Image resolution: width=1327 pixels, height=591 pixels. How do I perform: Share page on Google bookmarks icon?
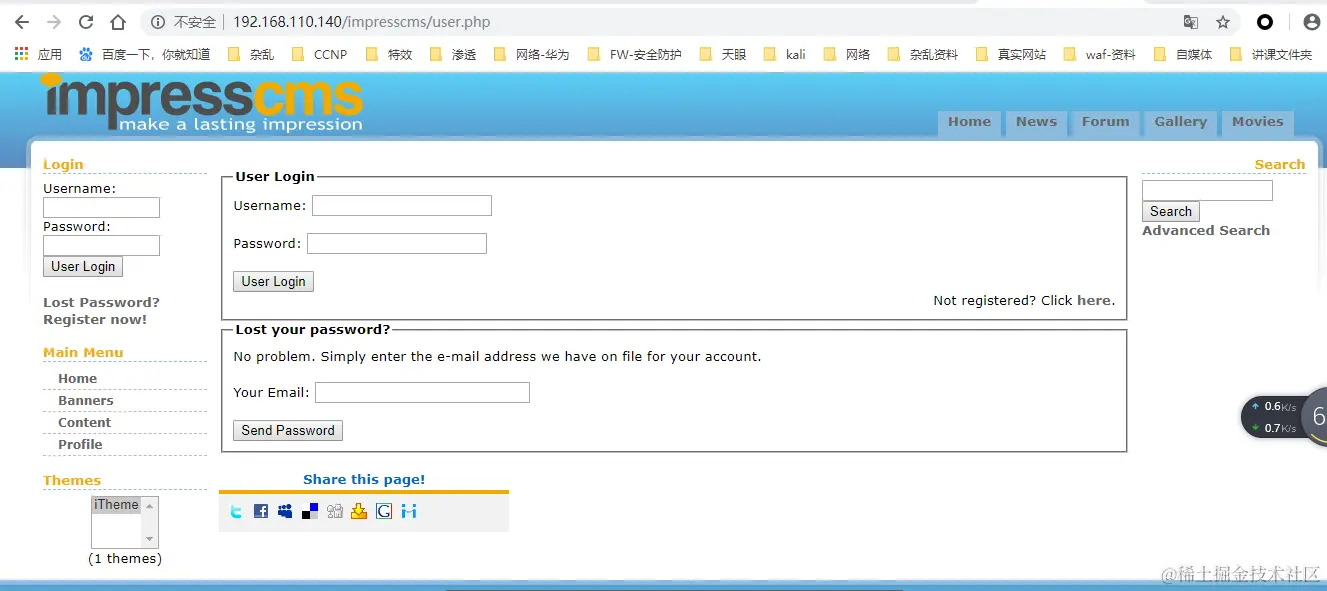pyautogui.click(x=384, y=512)
